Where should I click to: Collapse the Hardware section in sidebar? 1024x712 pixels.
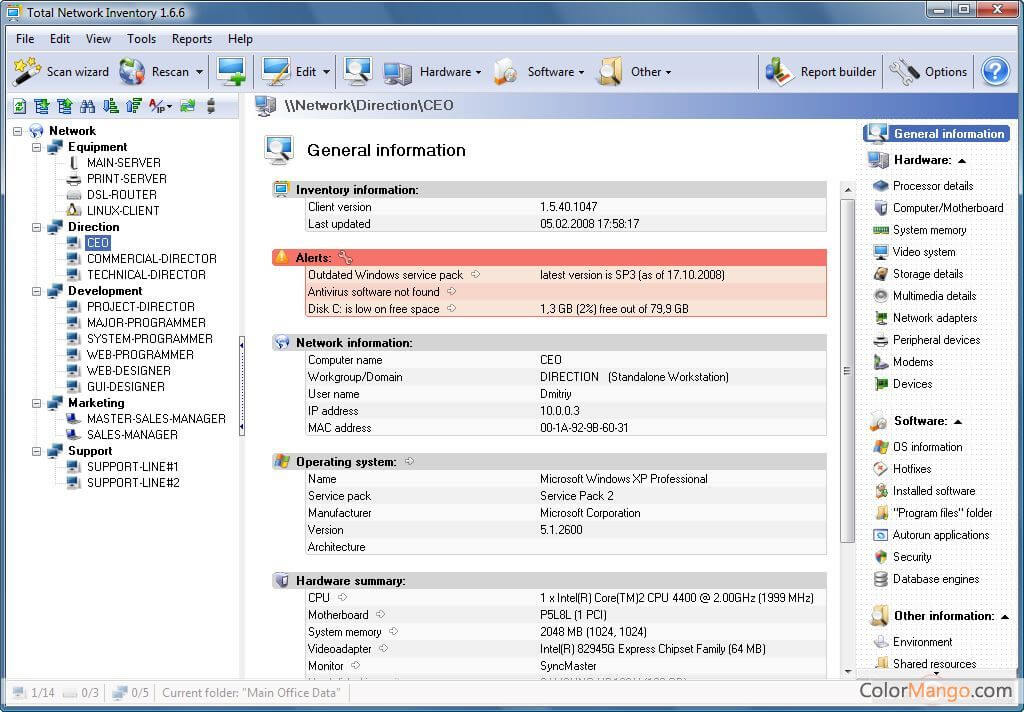962,161
